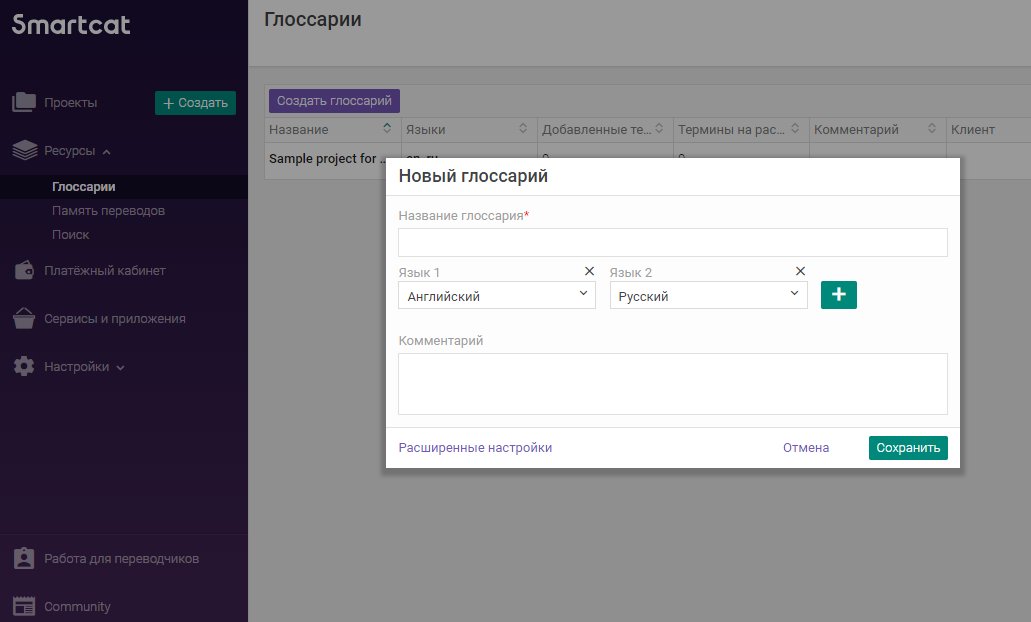This screenshot has width=1031, height=622.
Task: Open Расширенные настройки
Action: 474,447
